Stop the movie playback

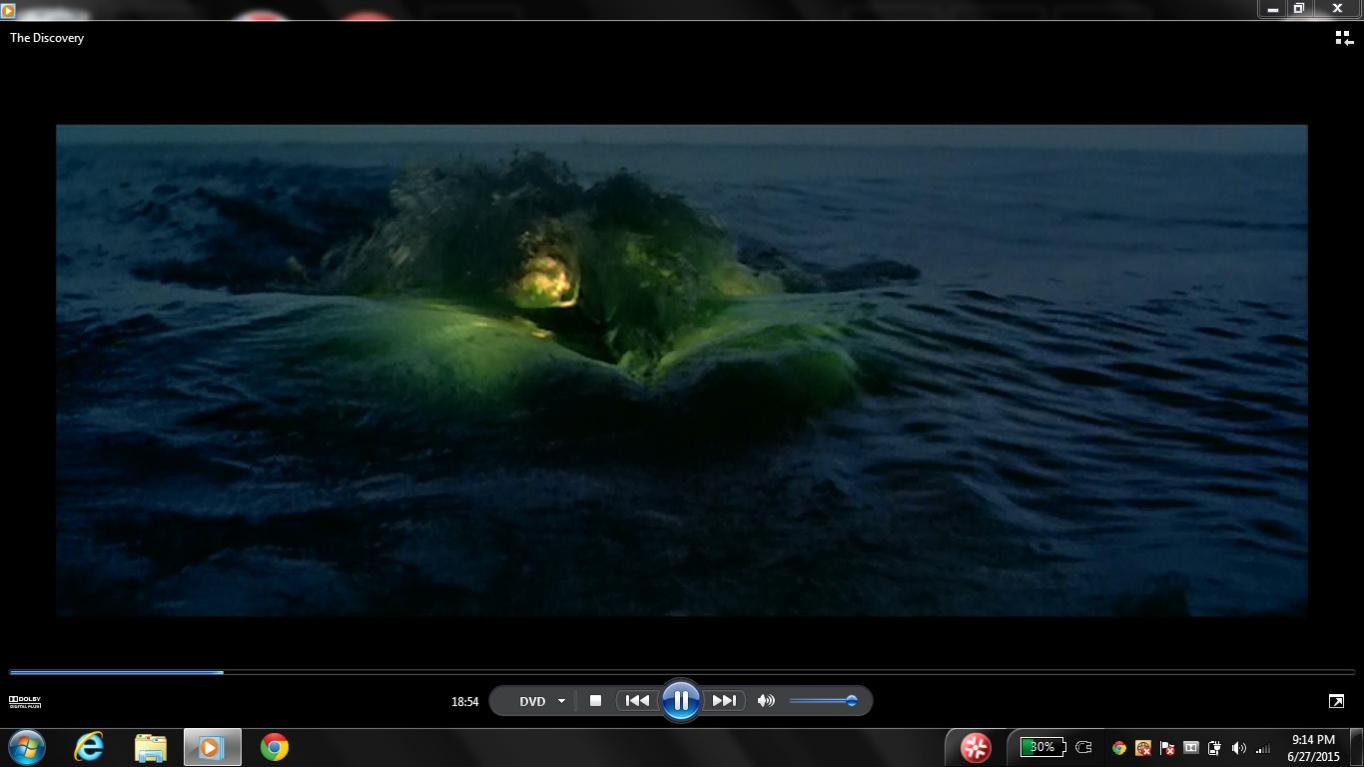(595, 701)
